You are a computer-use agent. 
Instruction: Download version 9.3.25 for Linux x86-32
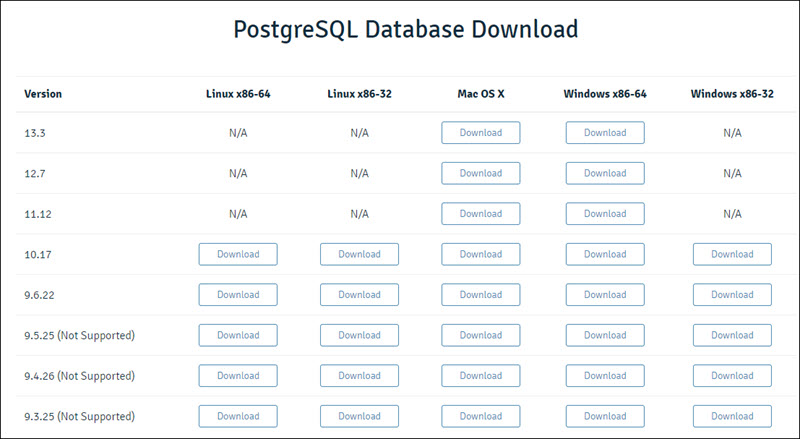click(359, 416)
